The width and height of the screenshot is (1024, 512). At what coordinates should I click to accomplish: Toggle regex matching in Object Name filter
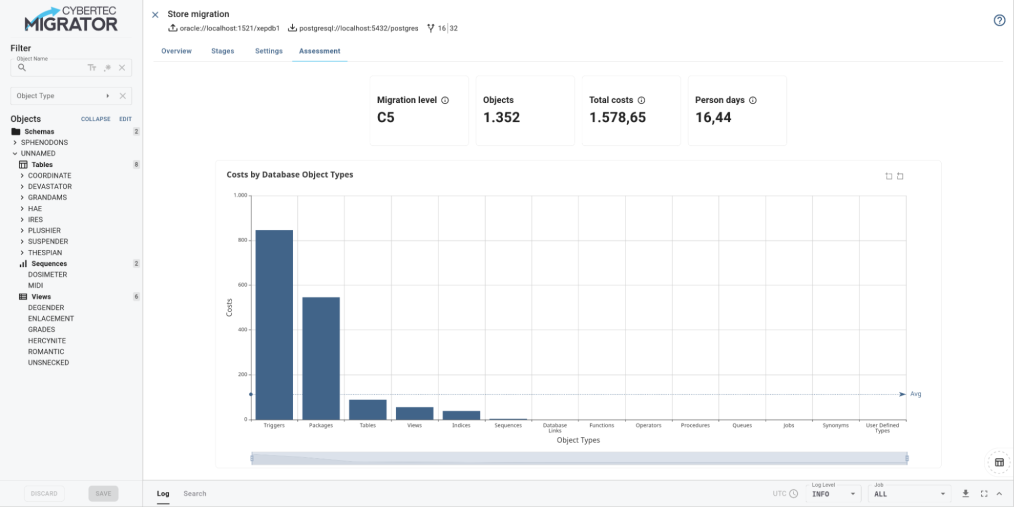[107, 68]
